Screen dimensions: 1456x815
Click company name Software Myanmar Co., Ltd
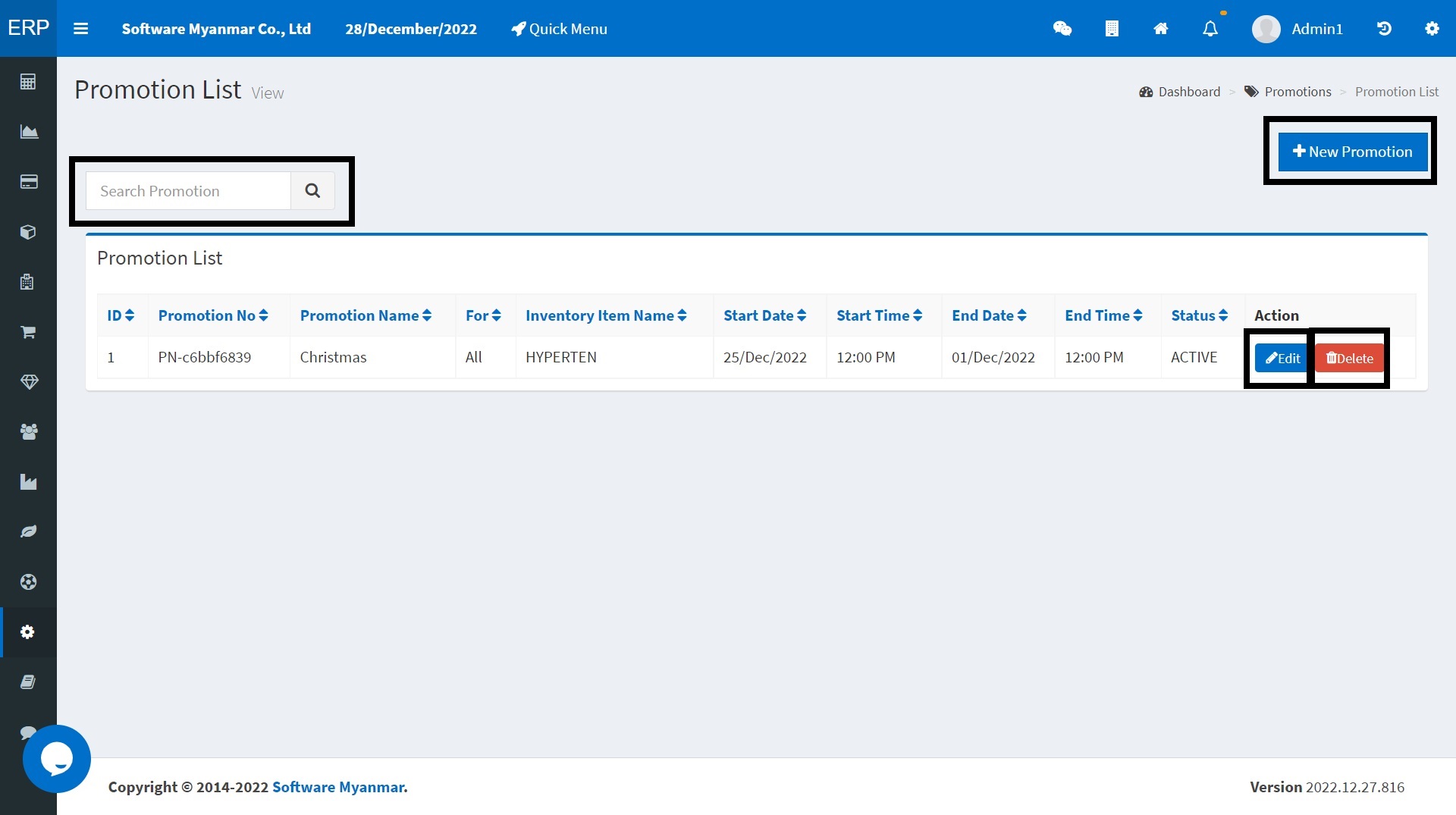(x=216, y=29)
